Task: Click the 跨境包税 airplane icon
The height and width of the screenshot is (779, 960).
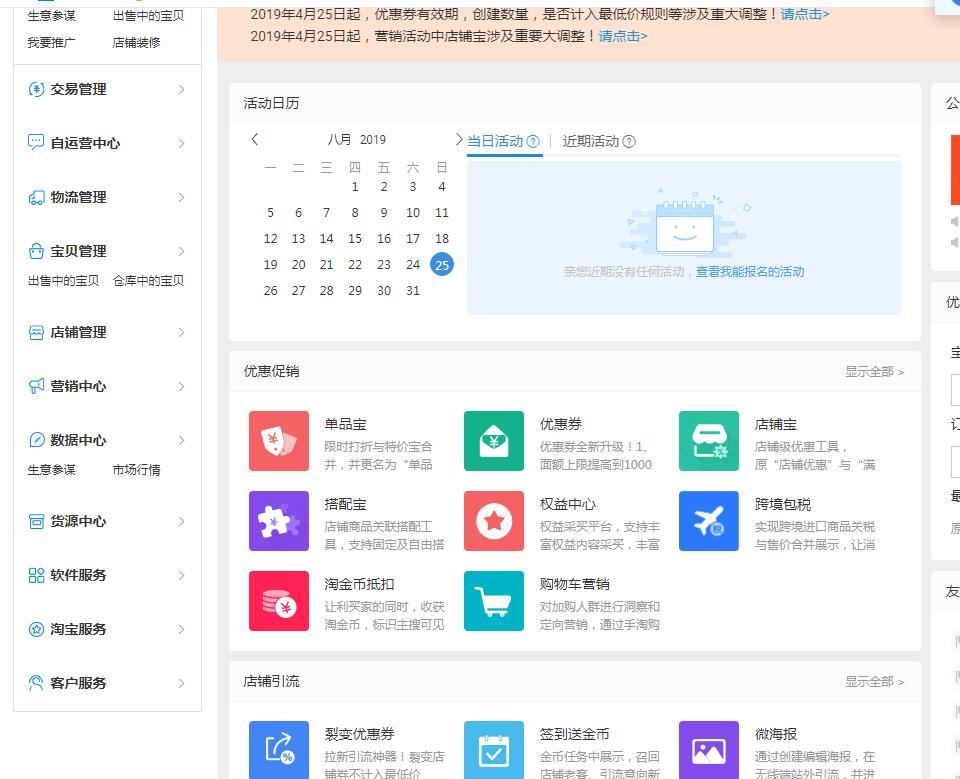Action: point(709,521)
